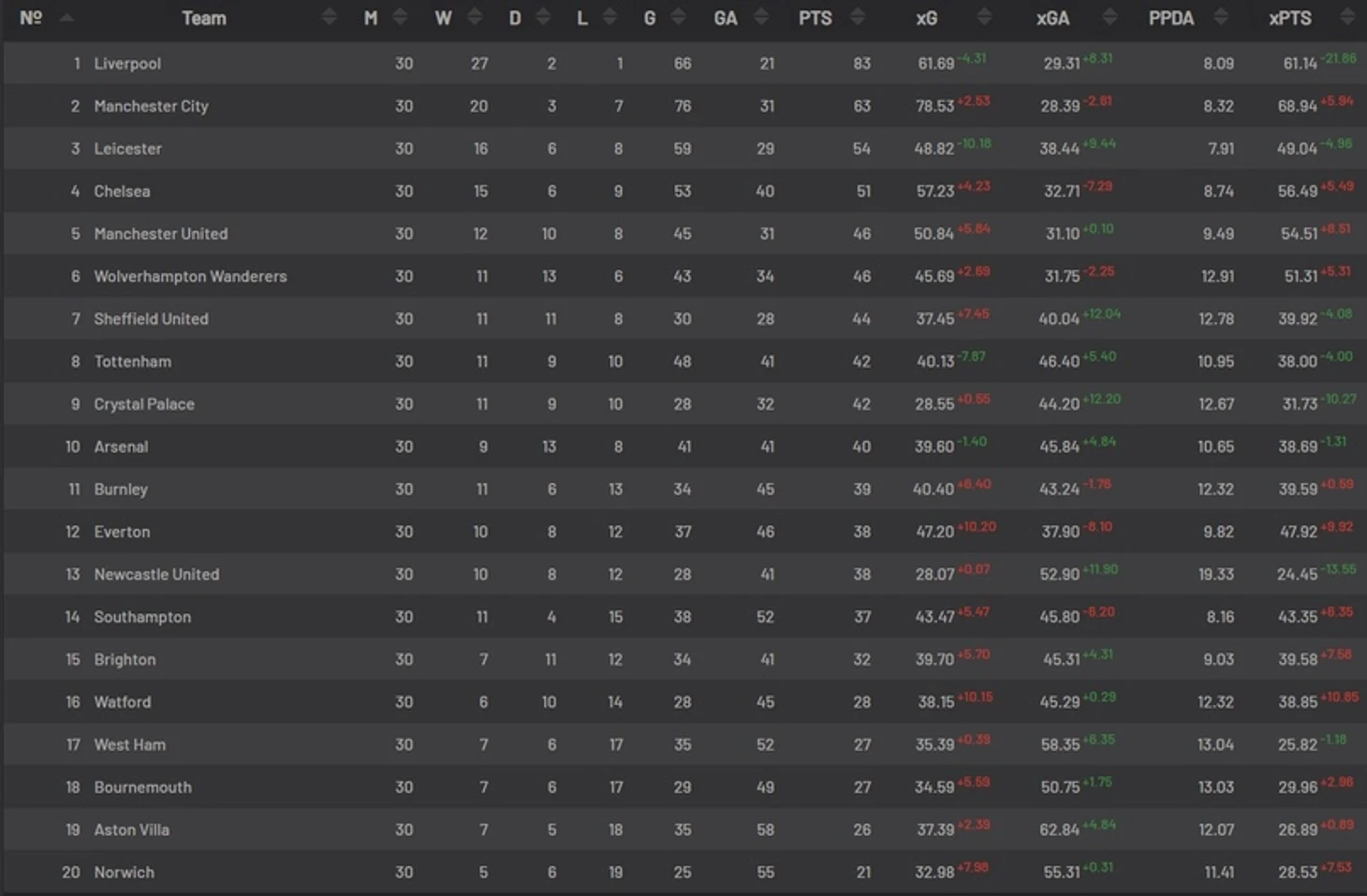This screenshot has height=896, width=1367.
Task: Click the sort arrows beside the W column
Action: [475, 17]
